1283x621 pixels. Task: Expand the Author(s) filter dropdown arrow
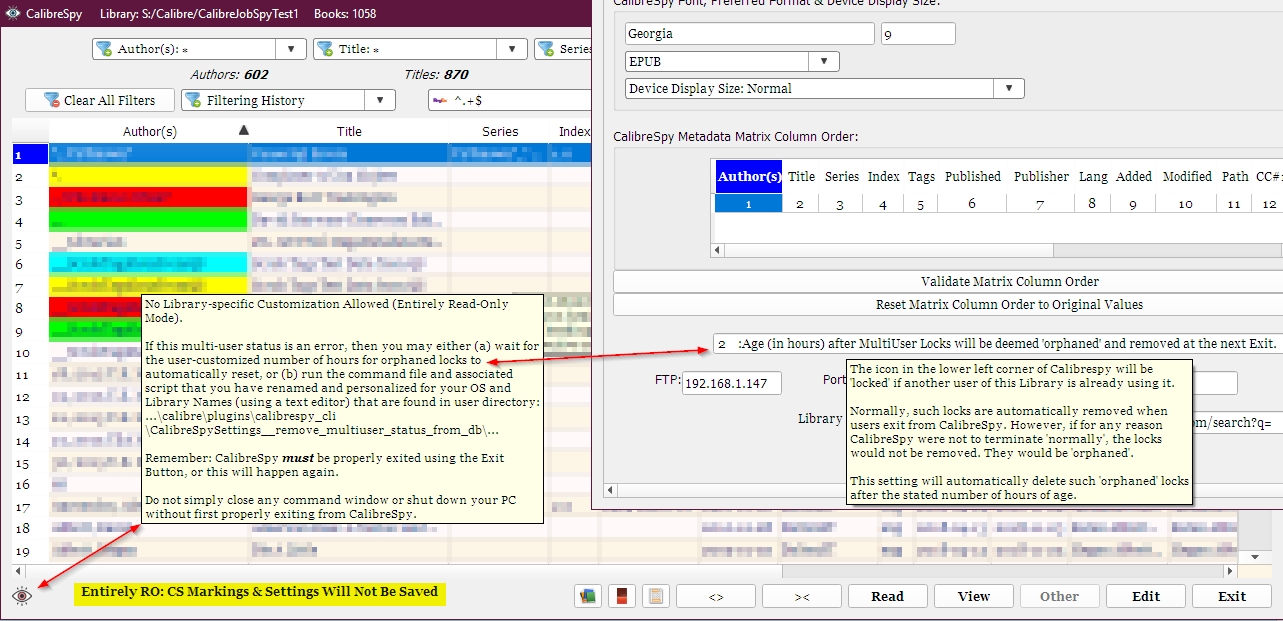pos(291,49)
